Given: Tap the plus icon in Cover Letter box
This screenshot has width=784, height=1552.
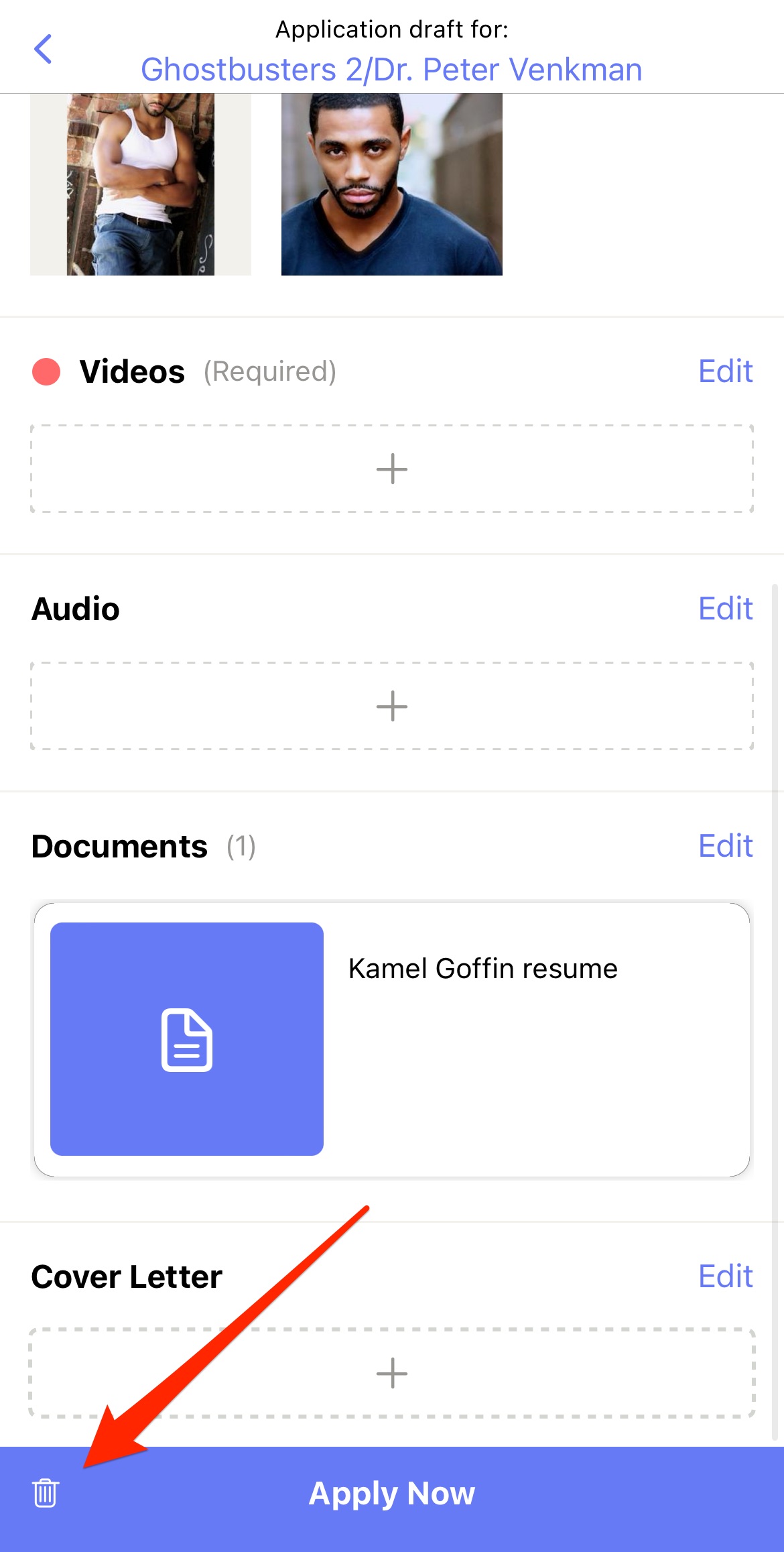Looking at the screenshot, I should coord(392,1372).
